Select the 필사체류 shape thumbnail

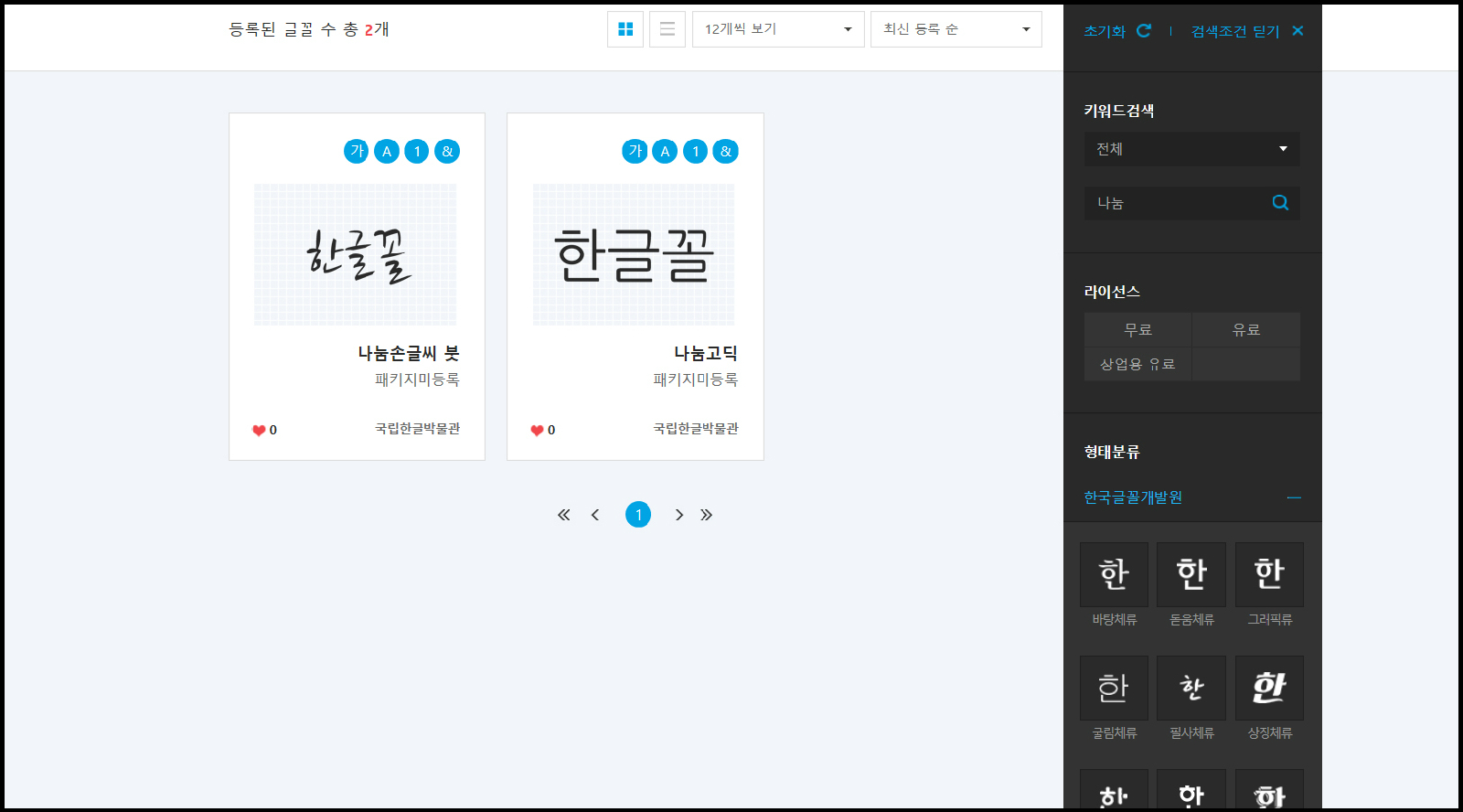click(1191, 688)
